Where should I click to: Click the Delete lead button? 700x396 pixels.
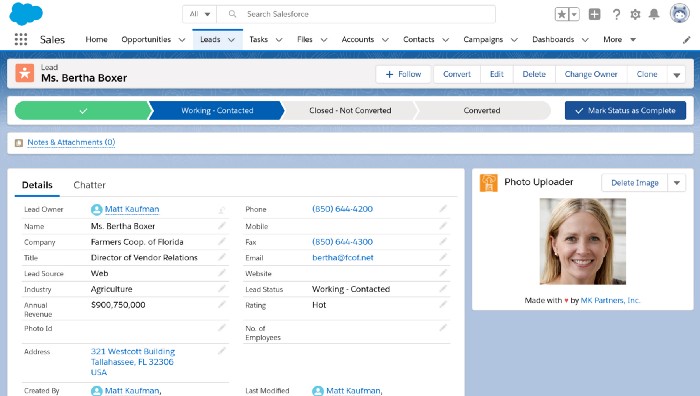(x=534, y=75)
